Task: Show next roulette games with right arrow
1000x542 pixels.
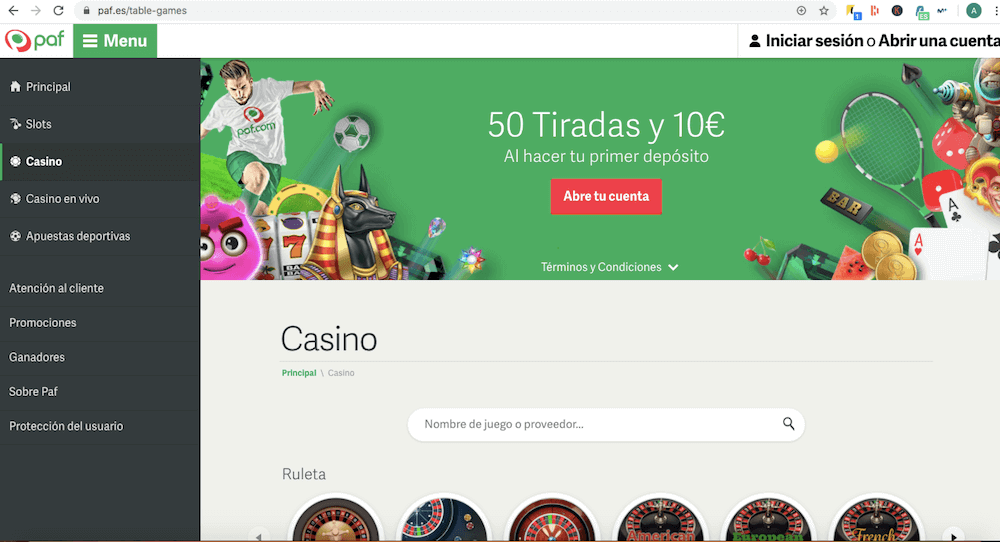Action: click(953, 536)
